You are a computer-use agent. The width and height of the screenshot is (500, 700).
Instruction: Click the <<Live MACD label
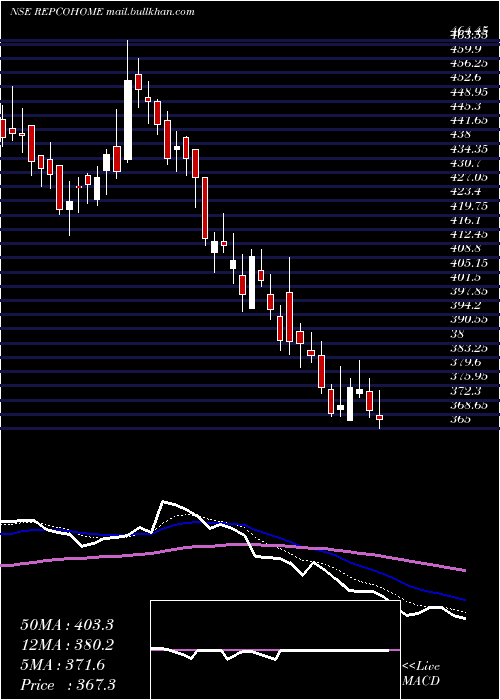pos(421,674)
